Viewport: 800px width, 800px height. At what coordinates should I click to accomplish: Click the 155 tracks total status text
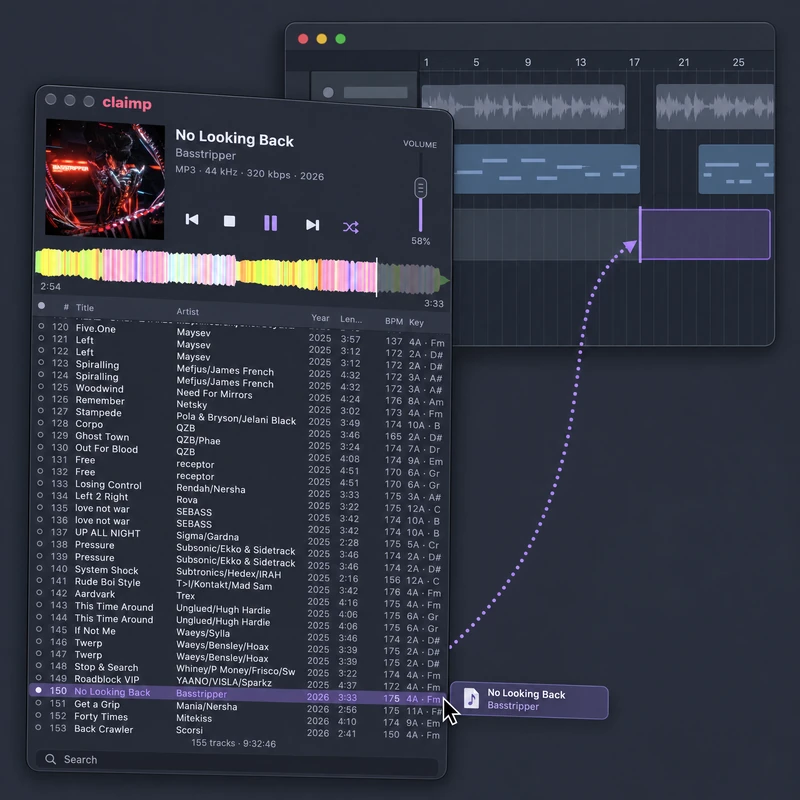[234, 743]
